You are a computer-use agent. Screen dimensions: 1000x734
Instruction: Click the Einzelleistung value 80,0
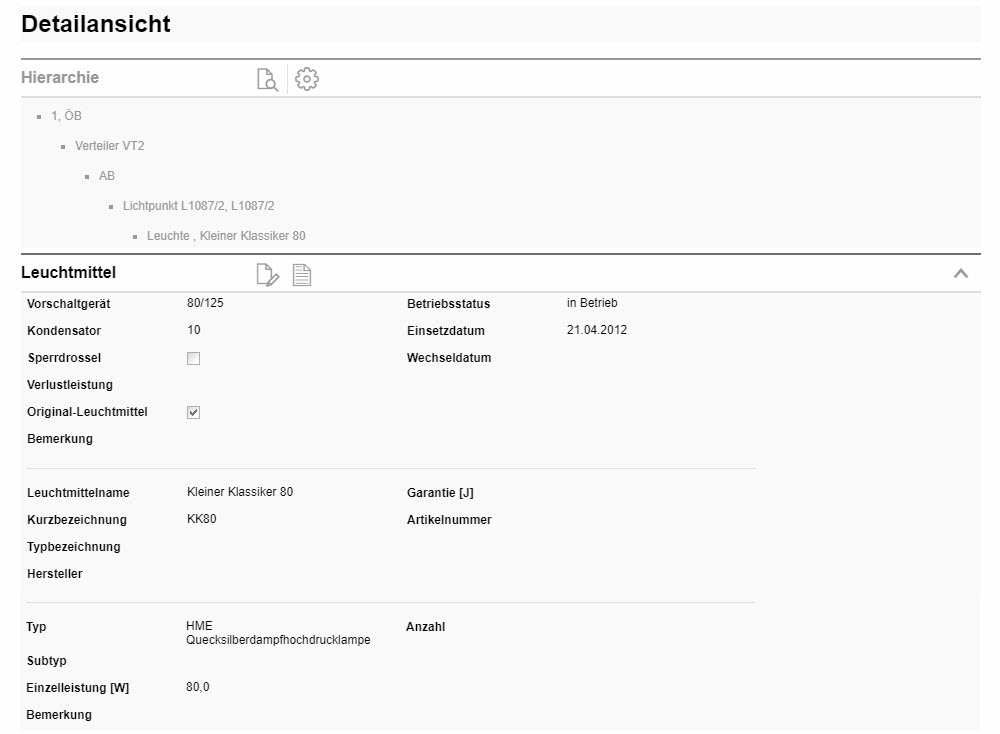pyautogui.click(x=198, y=687)
